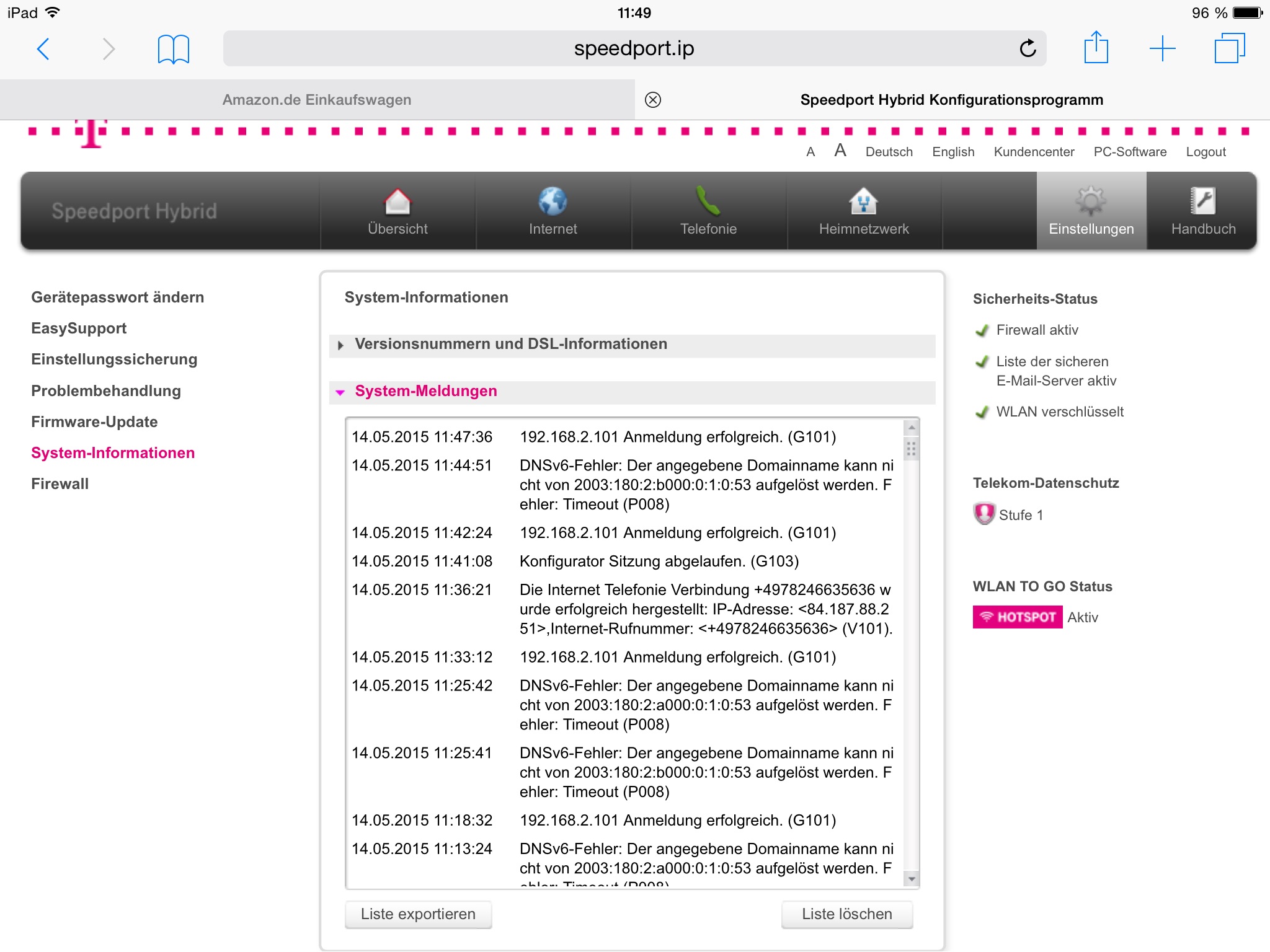The image size is (1270, 952).
Task: Tap the Safari forward arrow
Action: click(109, 49)
